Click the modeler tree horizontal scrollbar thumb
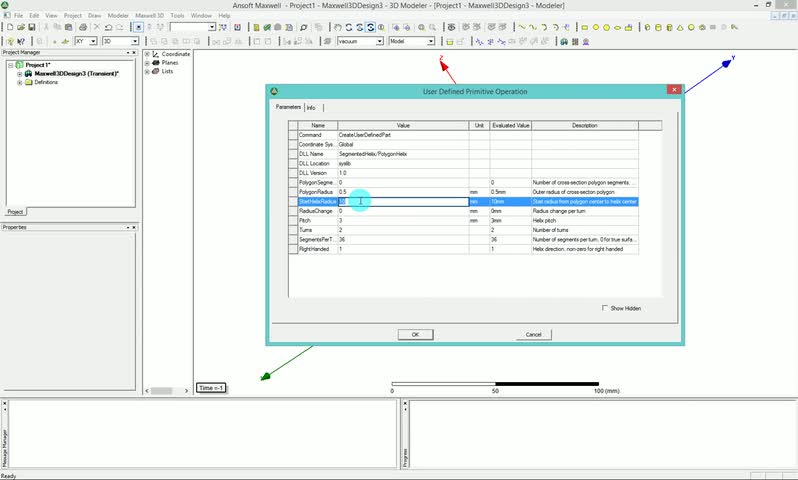Screen dimensions: 798x480 (x=161, y=391)
